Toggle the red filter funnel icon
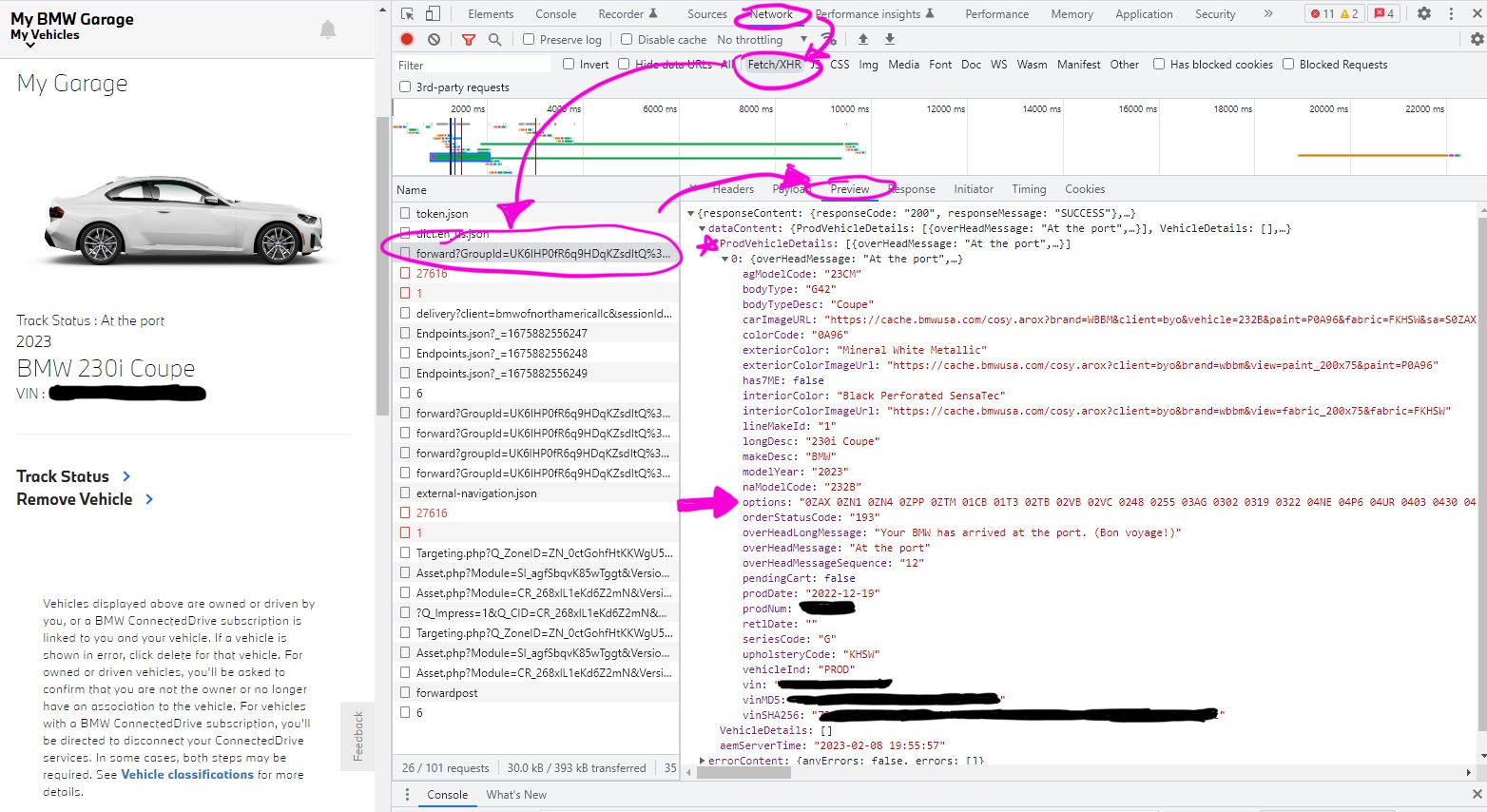The height and width of the screenshot is (812, 1487). pyautogui.click(x=468, y=39)
